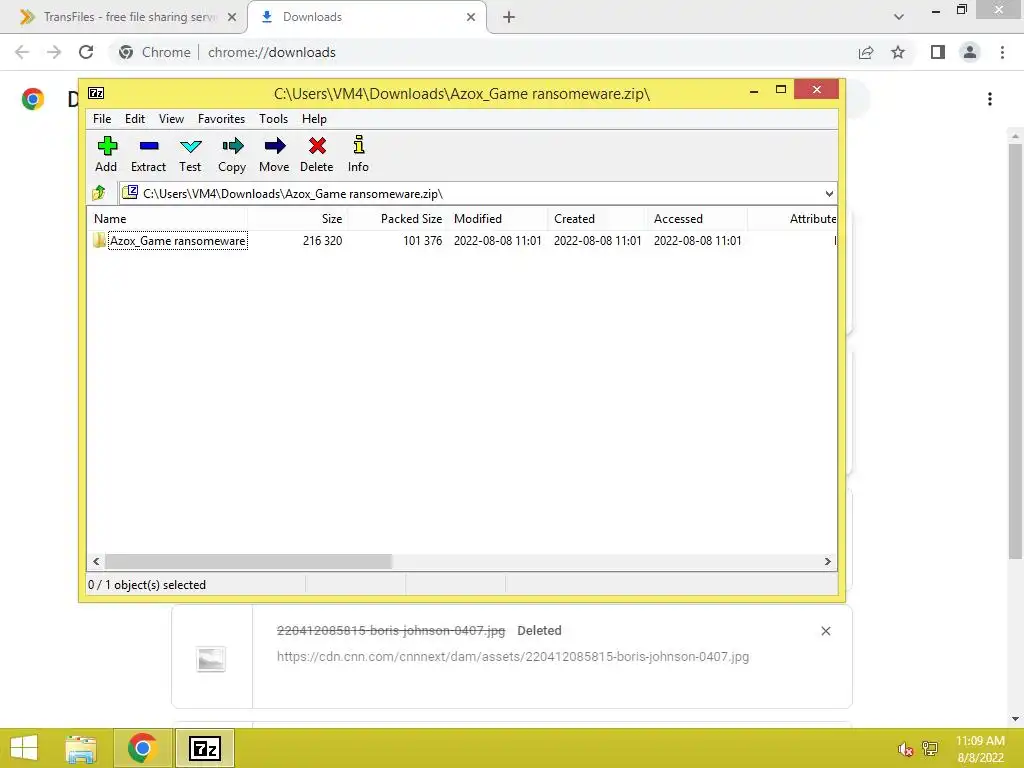Open File Explorer from taskbar
1024x768 pixels.
81,748
